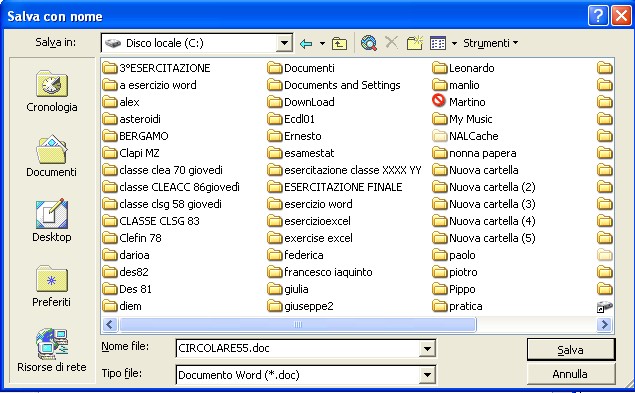Open Preferiti in the places bar

51,286
